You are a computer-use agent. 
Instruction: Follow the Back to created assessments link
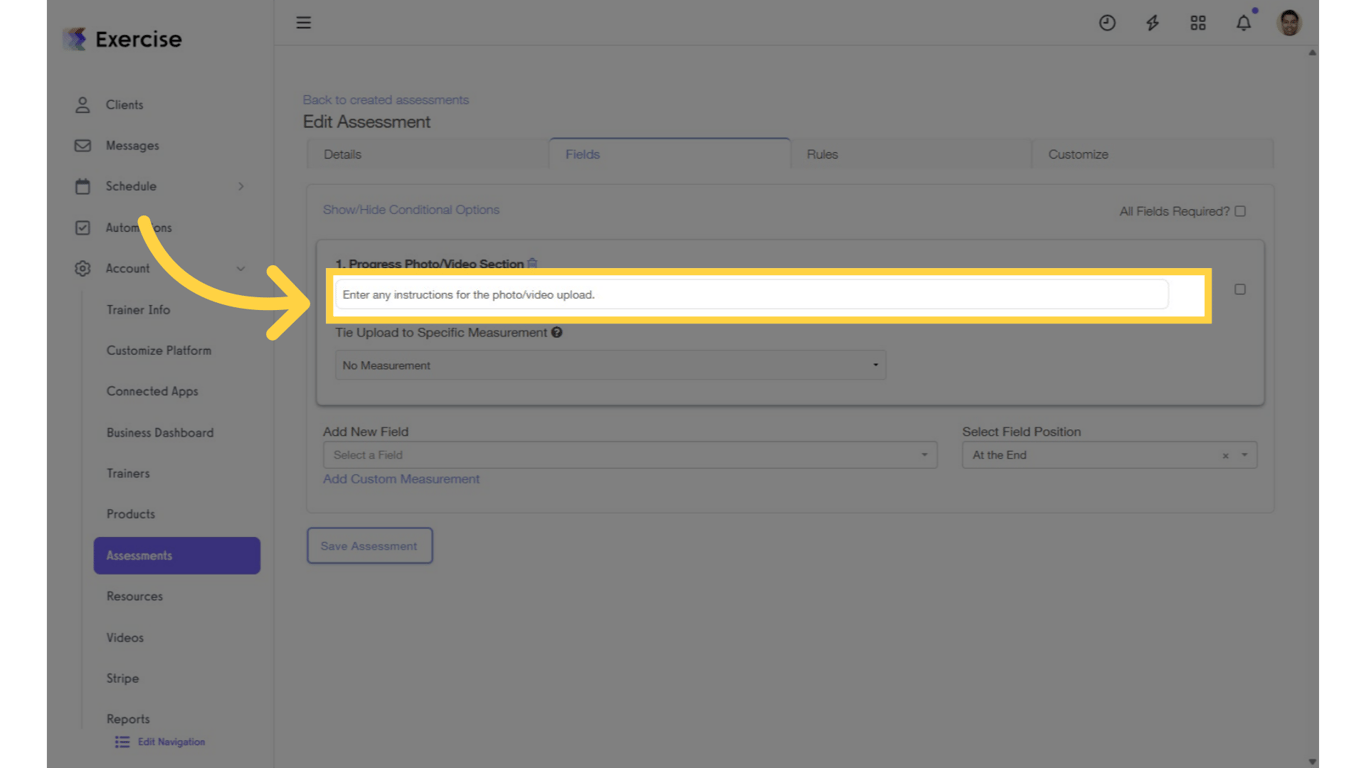386,100
